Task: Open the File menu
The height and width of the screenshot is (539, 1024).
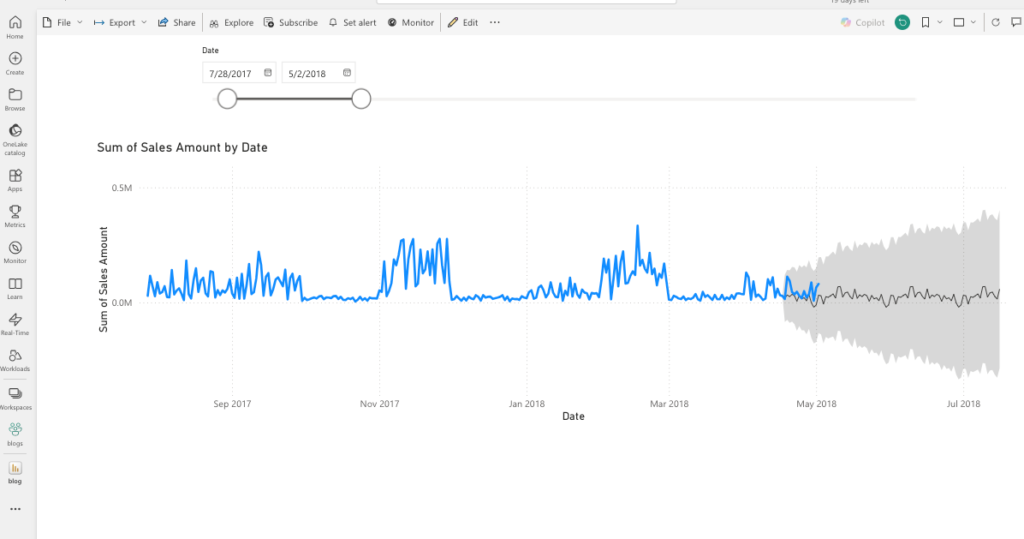Action: coord(63,22)
